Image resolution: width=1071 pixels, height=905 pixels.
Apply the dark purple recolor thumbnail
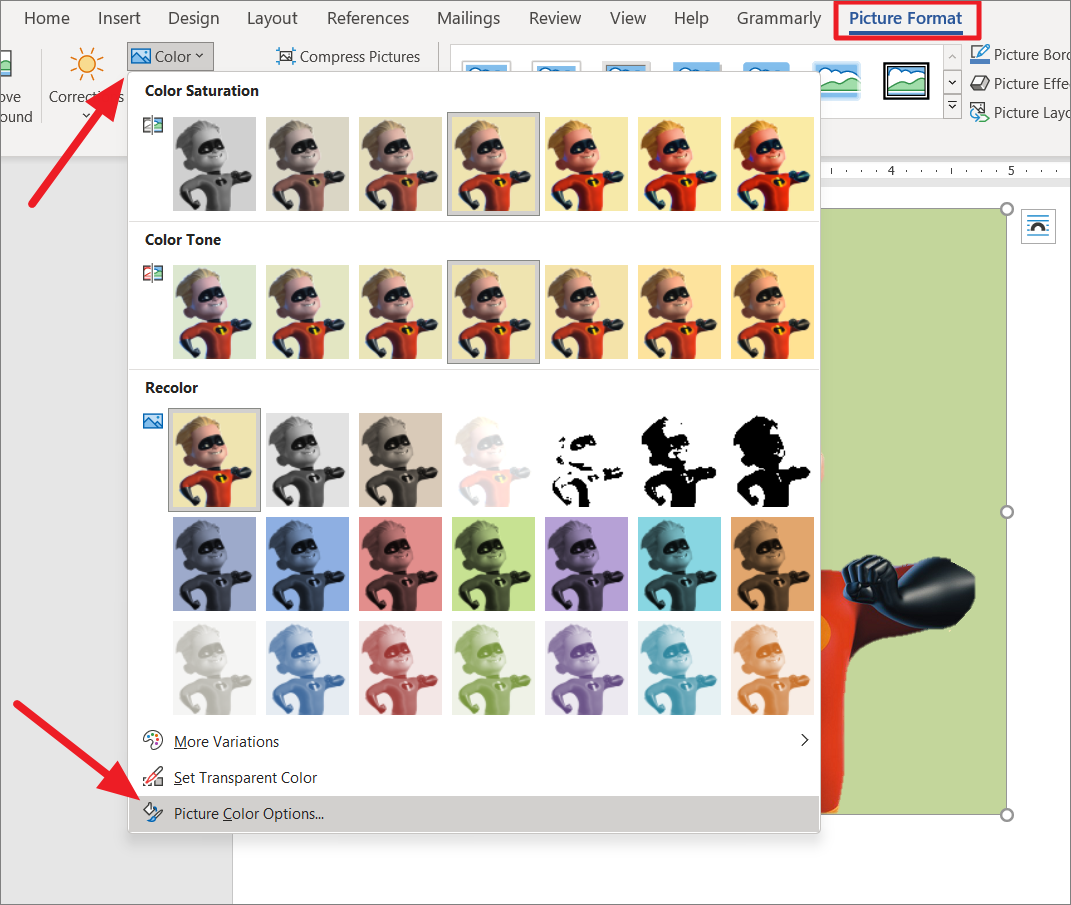586,564
